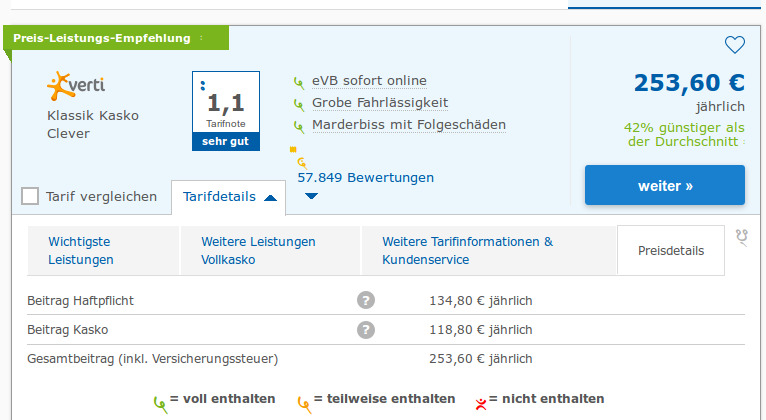The height and width of the screenshot is (420, 766).
Task: Click the icon right of Preisdetails tab
Action: (x=741, y=236)
